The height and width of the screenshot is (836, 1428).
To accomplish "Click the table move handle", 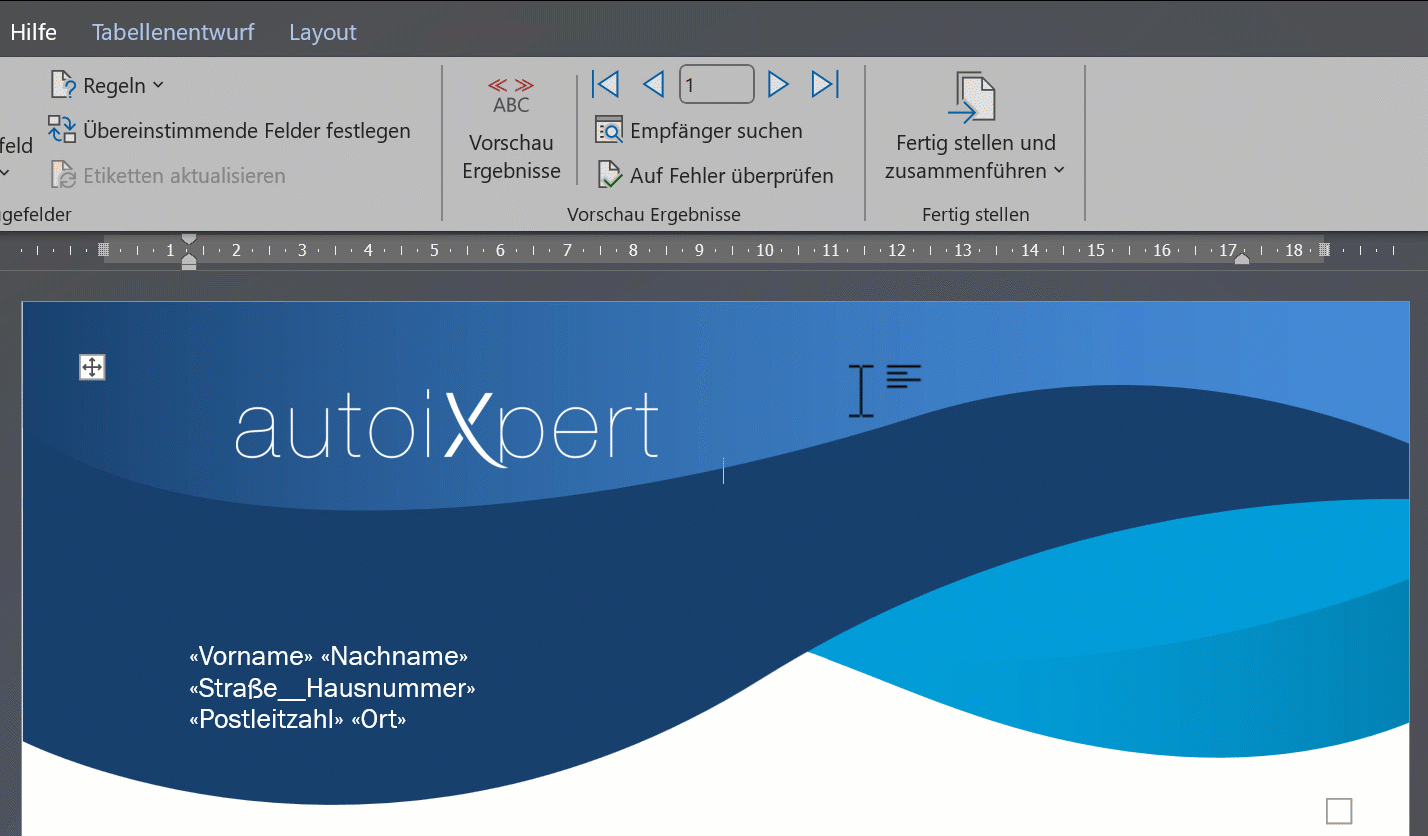I will point(92,368).
